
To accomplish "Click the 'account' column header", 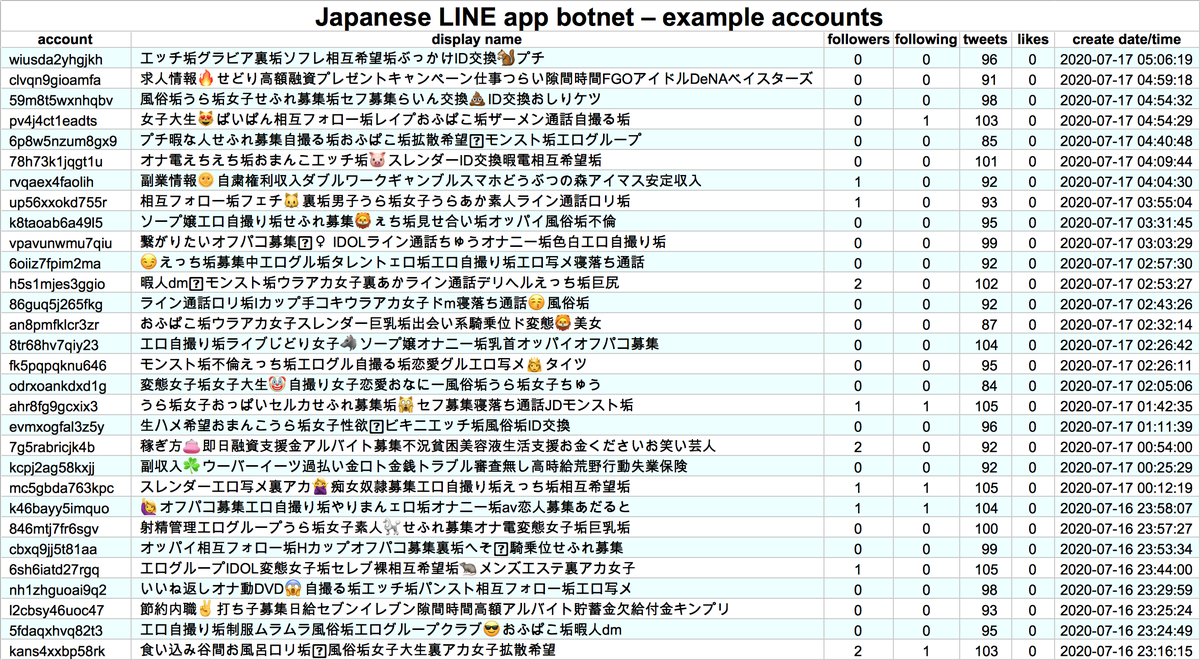I will [65, 39].
